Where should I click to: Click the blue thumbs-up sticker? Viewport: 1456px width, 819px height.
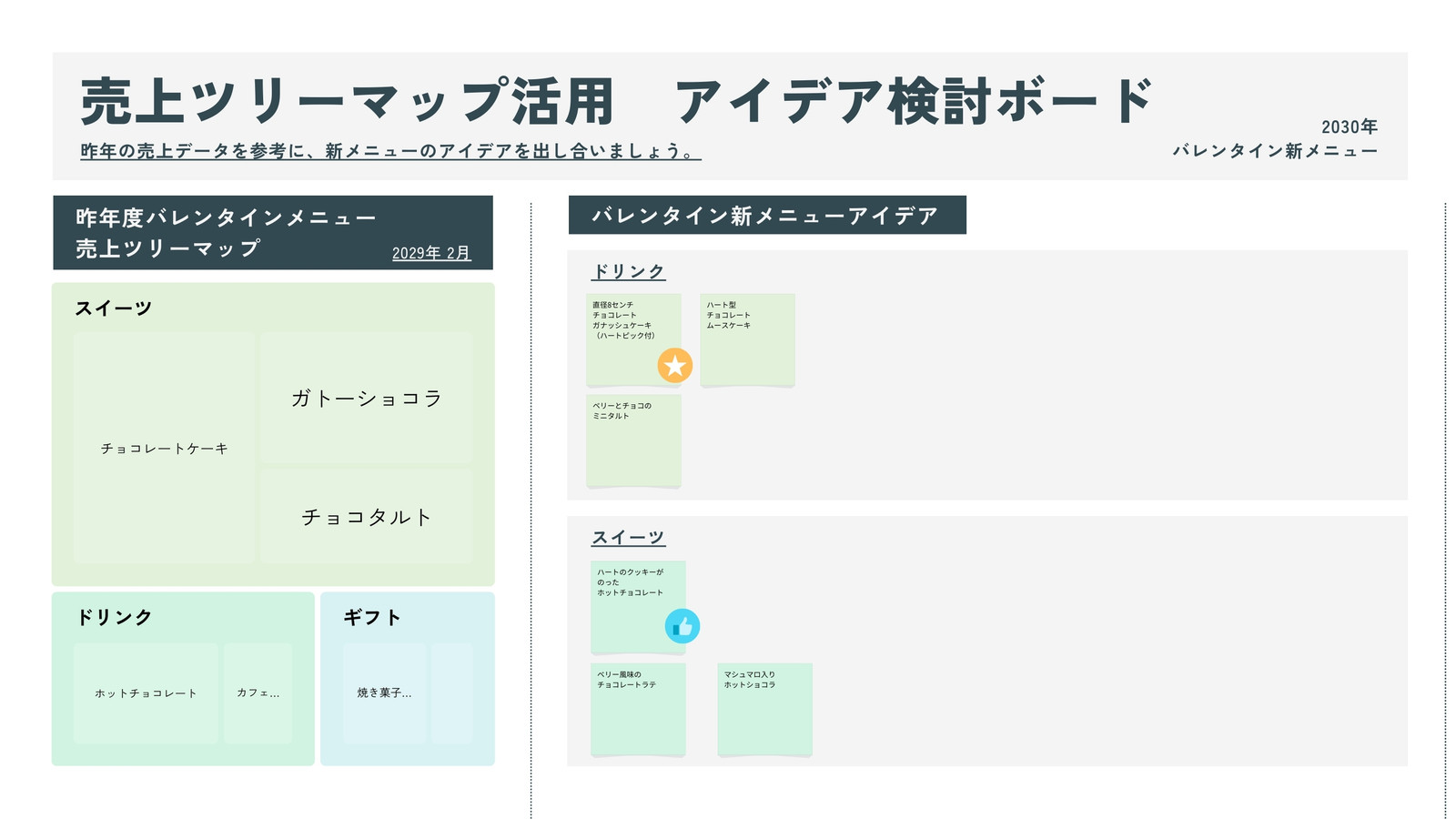[682, 626]
